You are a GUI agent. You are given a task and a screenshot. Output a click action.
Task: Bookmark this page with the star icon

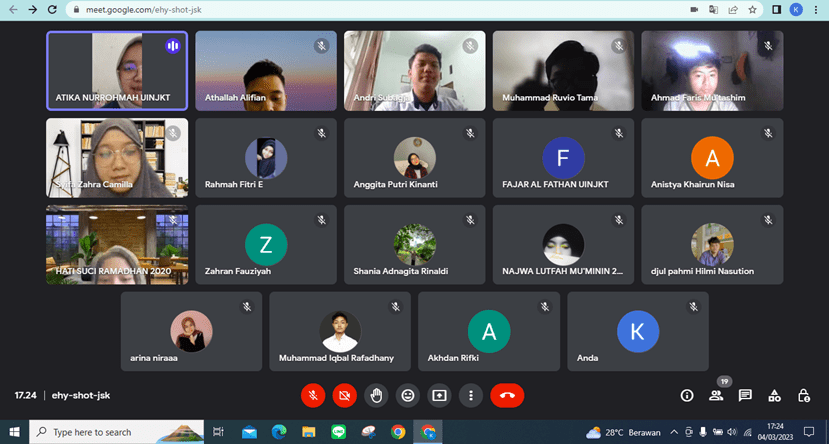[x=752, y=9]
